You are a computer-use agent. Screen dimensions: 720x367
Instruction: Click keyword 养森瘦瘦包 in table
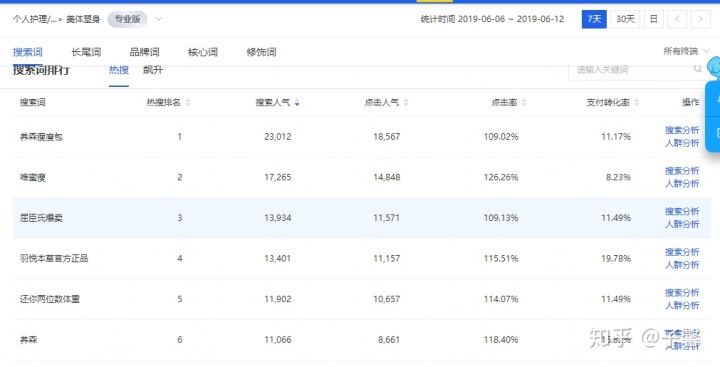(41, 137)
